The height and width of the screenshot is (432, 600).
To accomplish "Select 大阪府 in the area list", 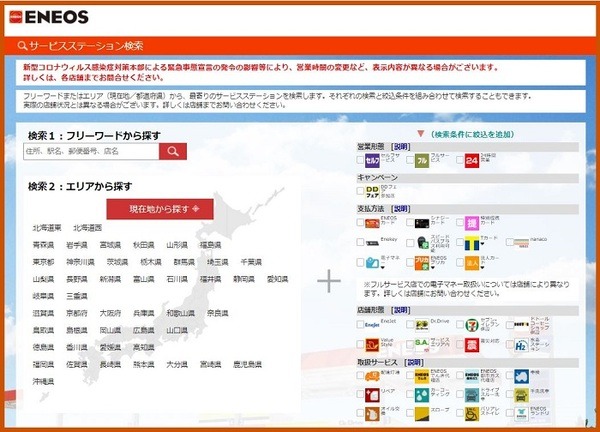I will coord(110,313).
